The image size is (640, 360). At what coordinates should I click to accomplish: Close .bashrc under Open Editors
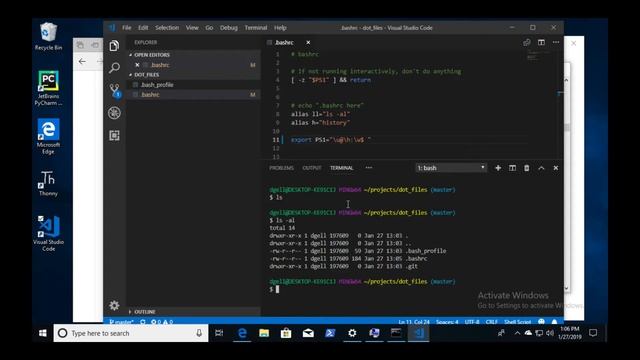(x=137, y=65)
